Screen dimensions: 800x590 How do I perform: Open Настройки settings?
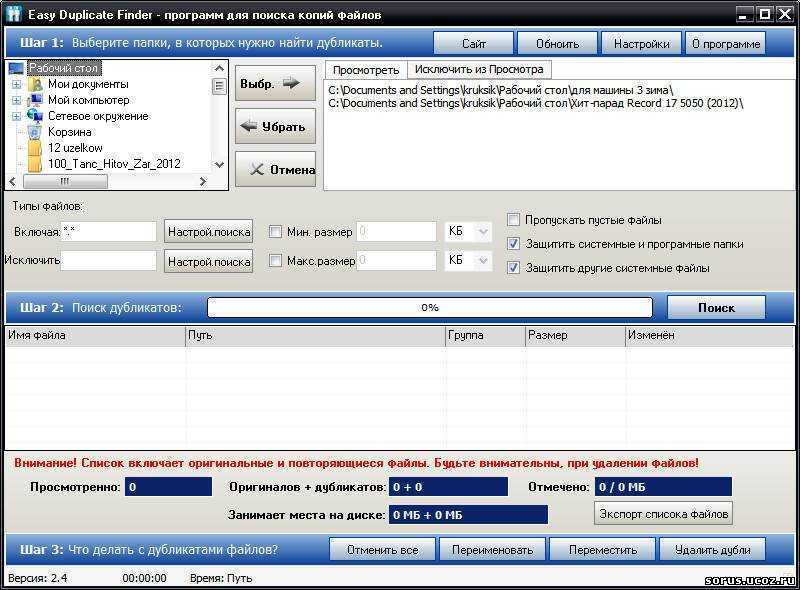pyautogui.click(x=641, y=43)
